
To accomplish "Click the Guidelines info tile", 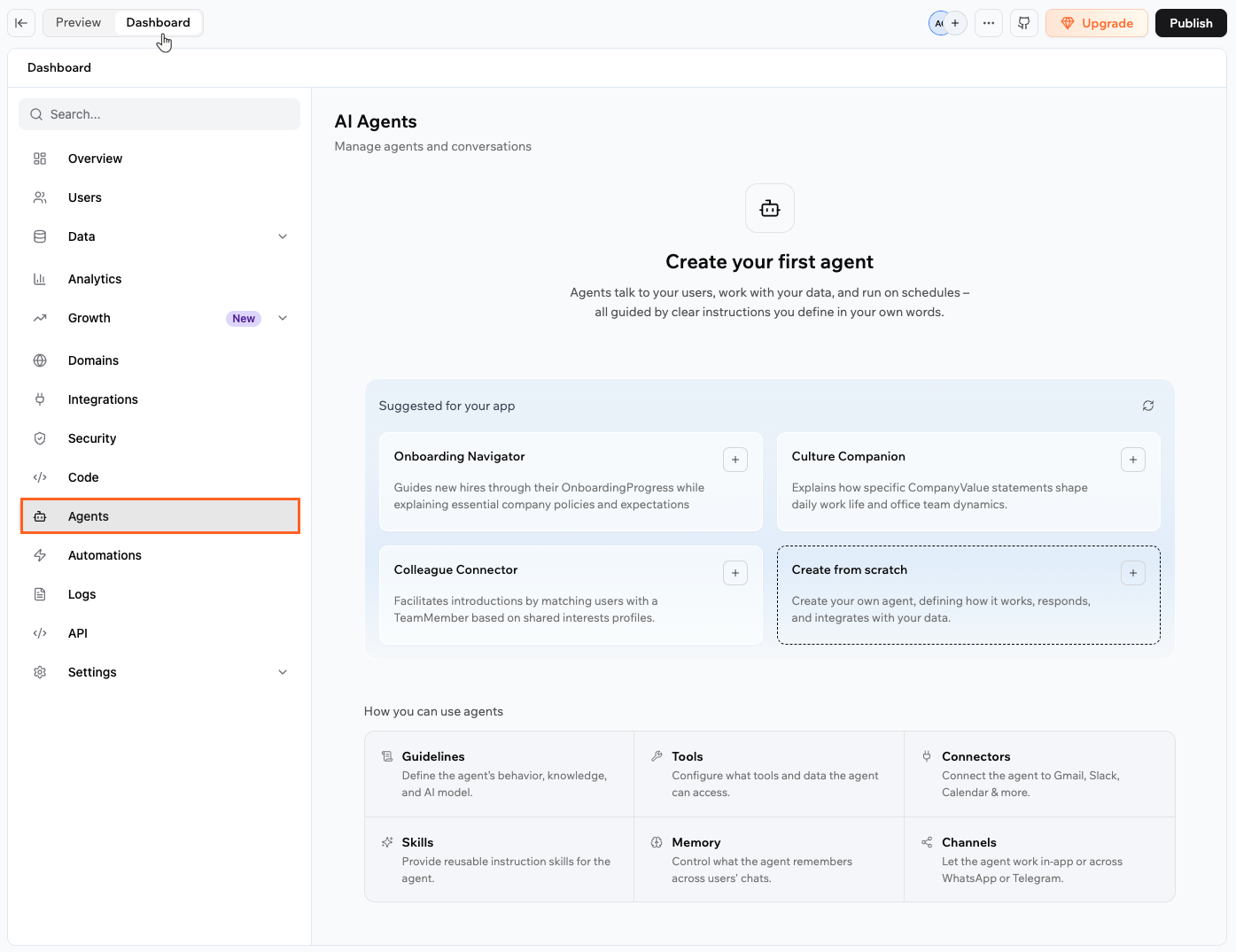I will pyautogui.click(x=500, y=774).
